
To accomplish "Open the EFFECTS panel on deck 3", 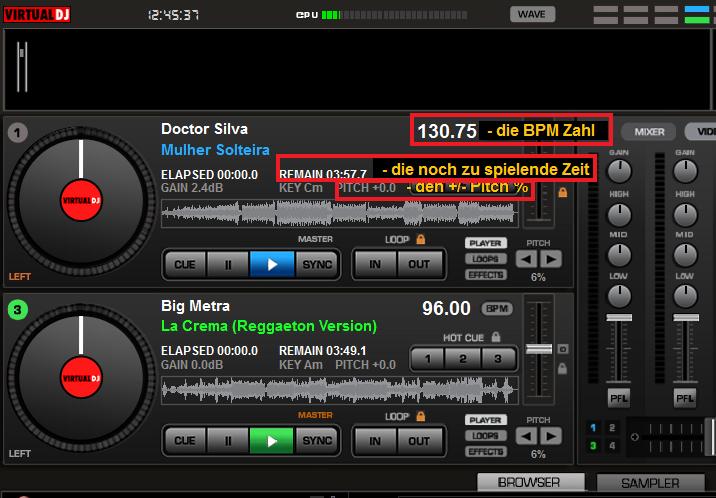I will (x=486, y=451).
